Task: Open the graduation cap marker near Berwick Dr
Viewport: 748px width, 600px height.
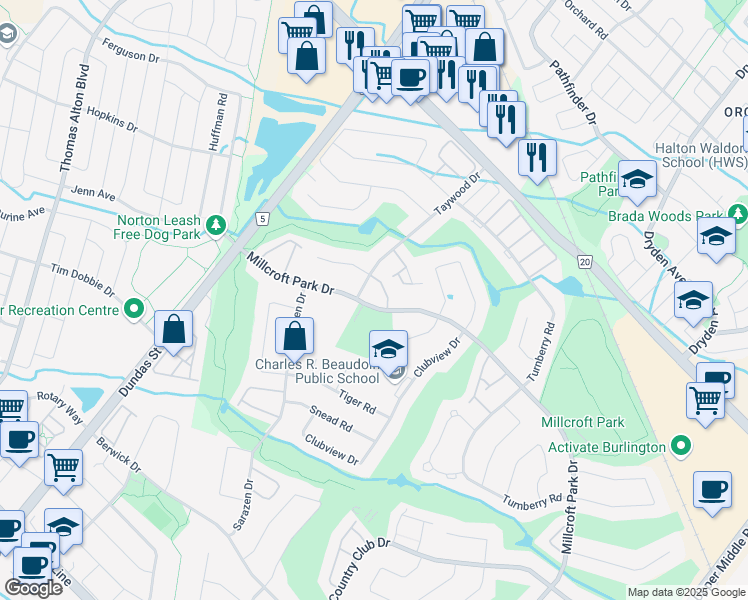Action: (x=63, y=528)
